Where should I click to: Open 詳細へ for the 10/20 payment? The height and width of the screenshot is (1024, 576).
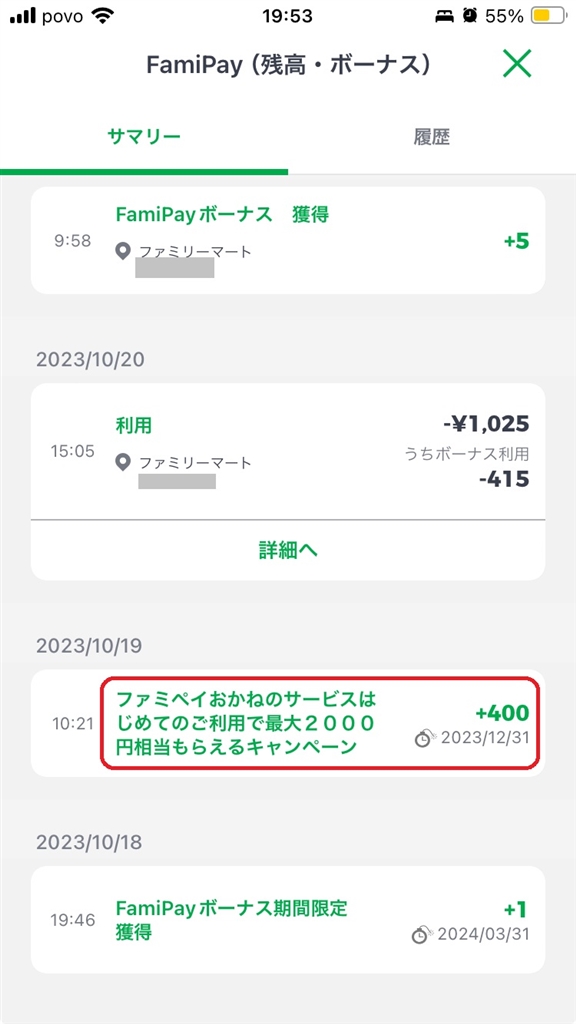(x=288, y=551)
